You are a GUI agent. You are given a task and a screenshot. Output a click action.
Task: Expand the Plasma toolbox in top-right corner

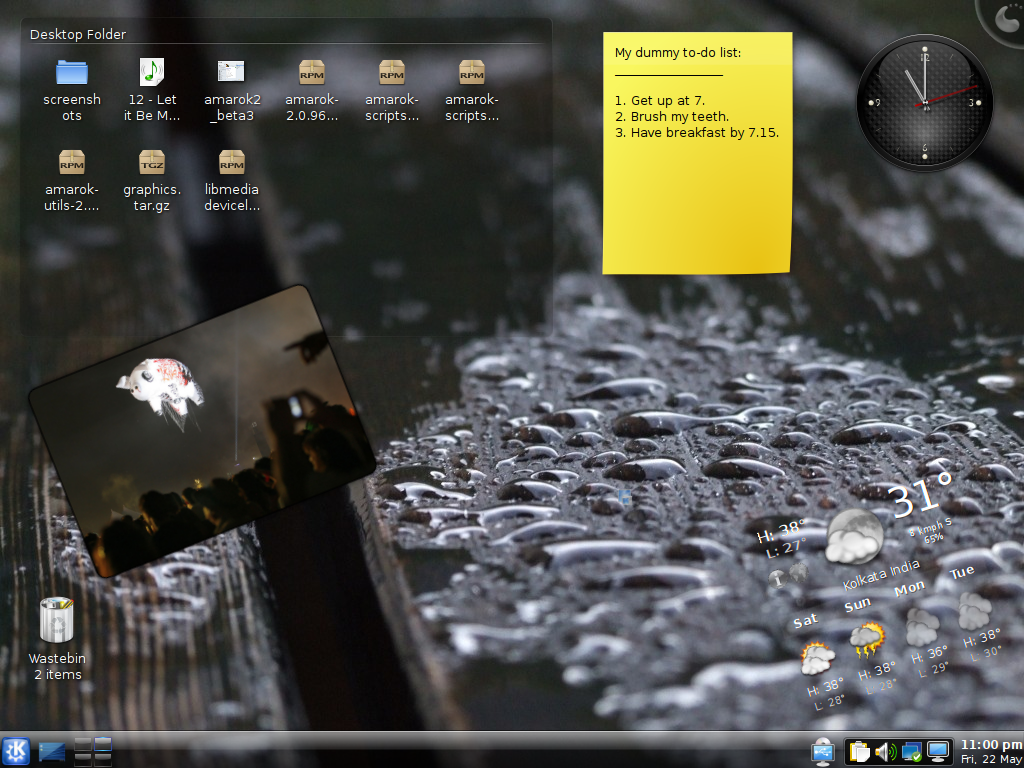coord(1005,16)
